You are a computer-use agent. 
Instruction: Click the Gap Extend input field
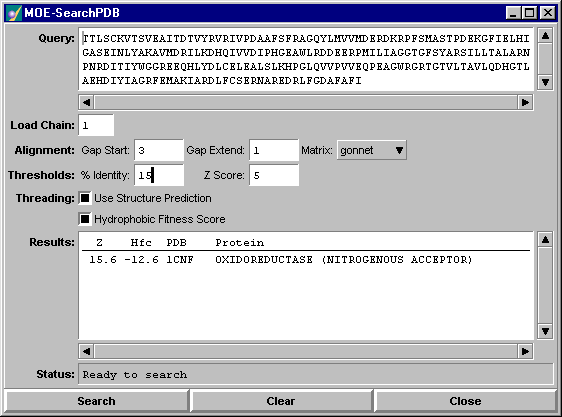pyautogui.click(x=274, y=150)
